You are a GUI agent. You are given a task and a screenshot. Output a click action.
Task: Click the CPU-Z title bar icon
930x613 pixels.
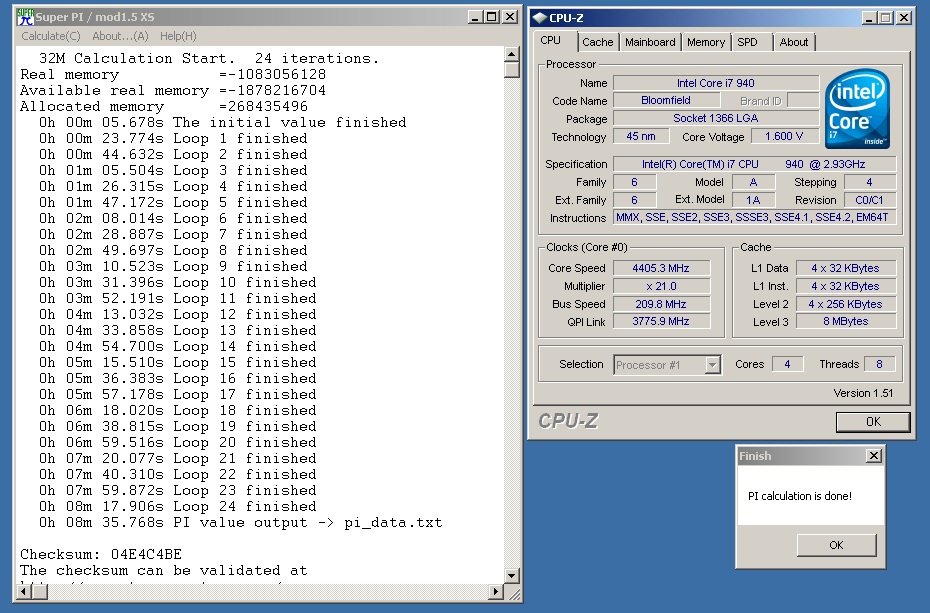[539, 18]
